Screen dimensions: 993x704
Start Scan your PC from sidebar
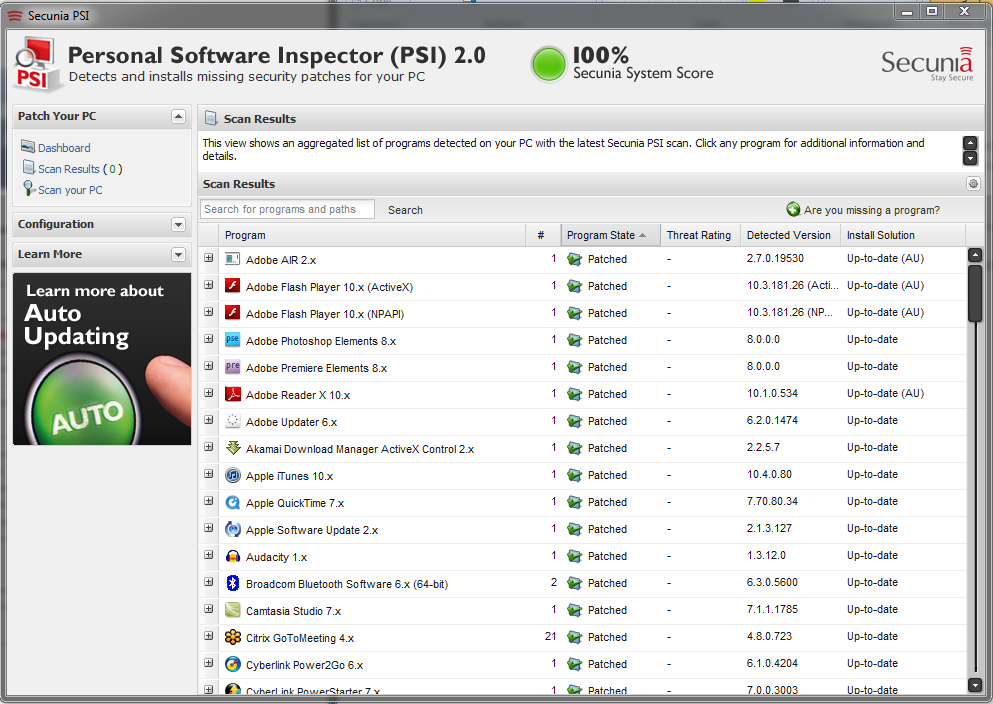pyautogui.click(x=70, y=190)
